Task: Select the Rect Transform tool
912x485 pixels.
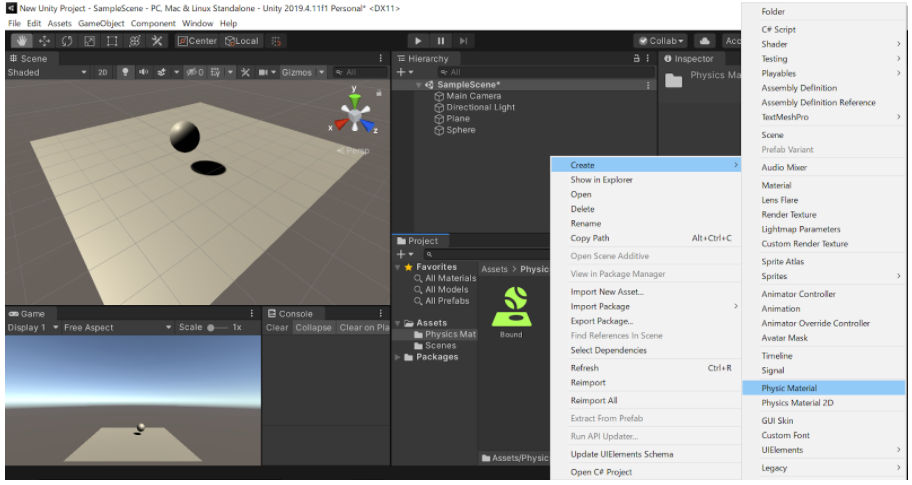Action: click(112, 41)
